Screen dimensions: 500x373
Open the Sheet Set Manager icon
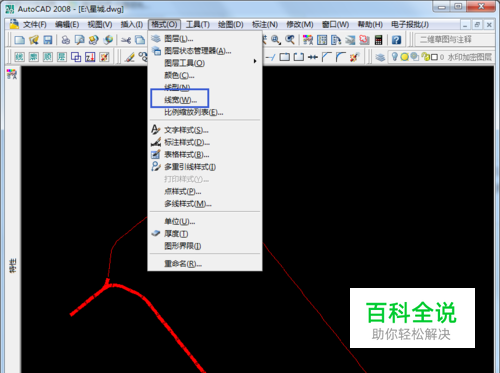click(350, 40)
